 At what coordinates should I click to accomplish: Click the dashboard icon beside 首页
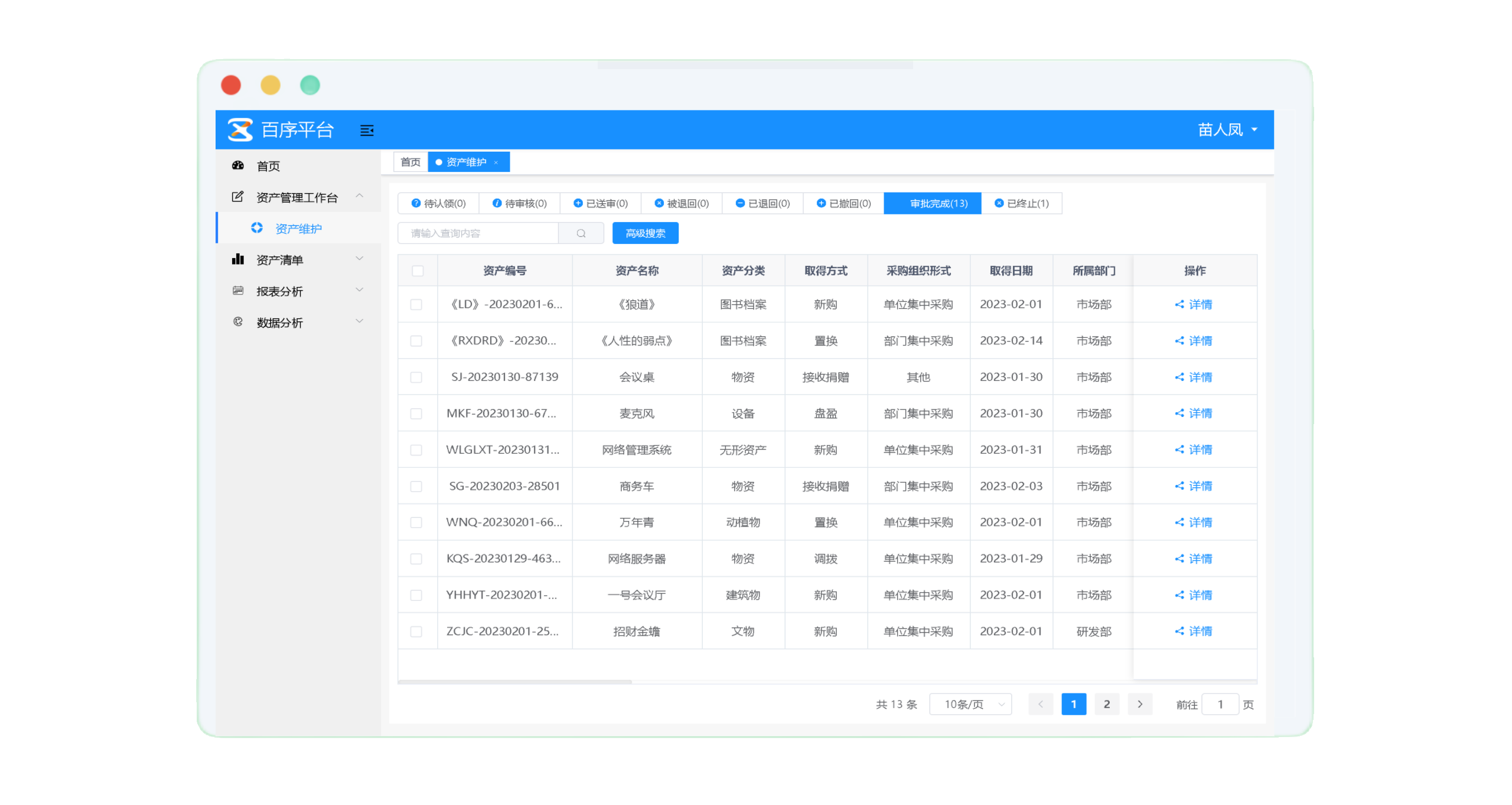point(237,165)
